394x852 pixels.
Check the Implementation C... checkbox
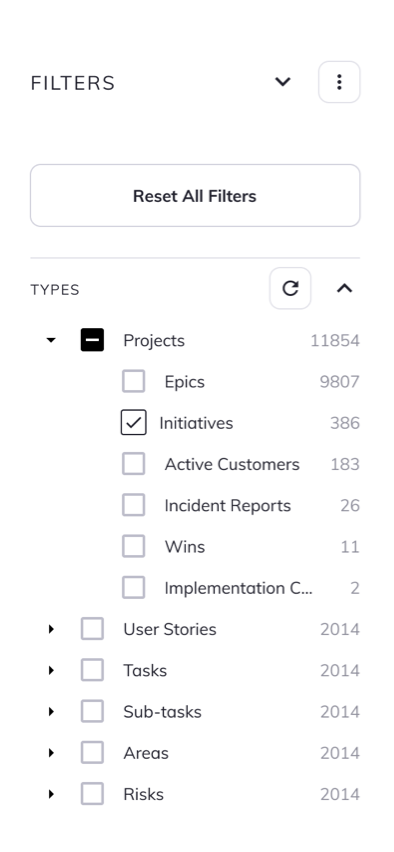pos(134,588)
